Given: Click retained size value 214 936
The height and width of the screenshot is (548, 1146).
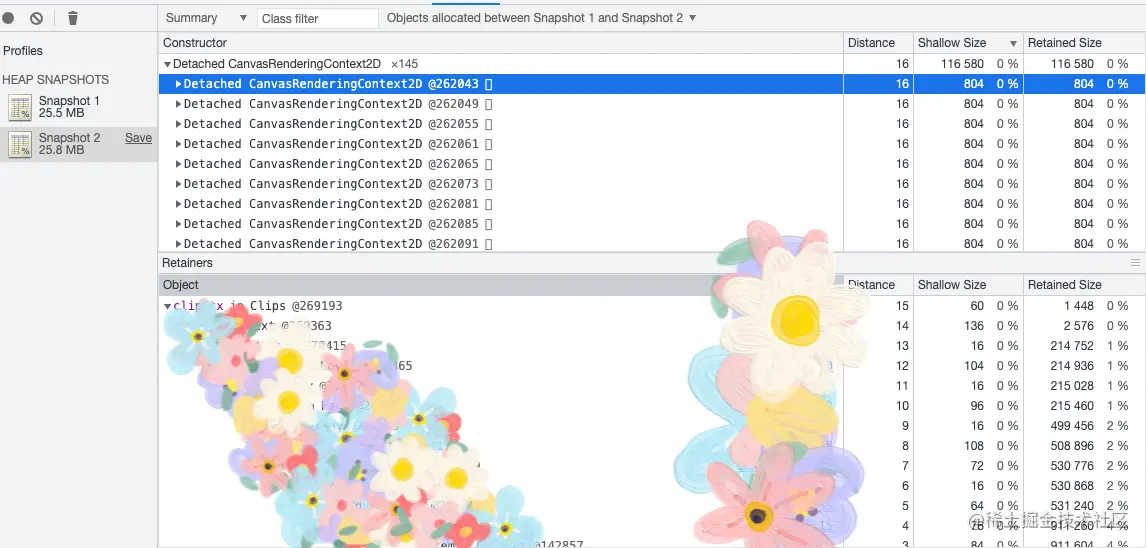Looking at the screenshot, I should pyautogui.click(x=1071, y=365).
